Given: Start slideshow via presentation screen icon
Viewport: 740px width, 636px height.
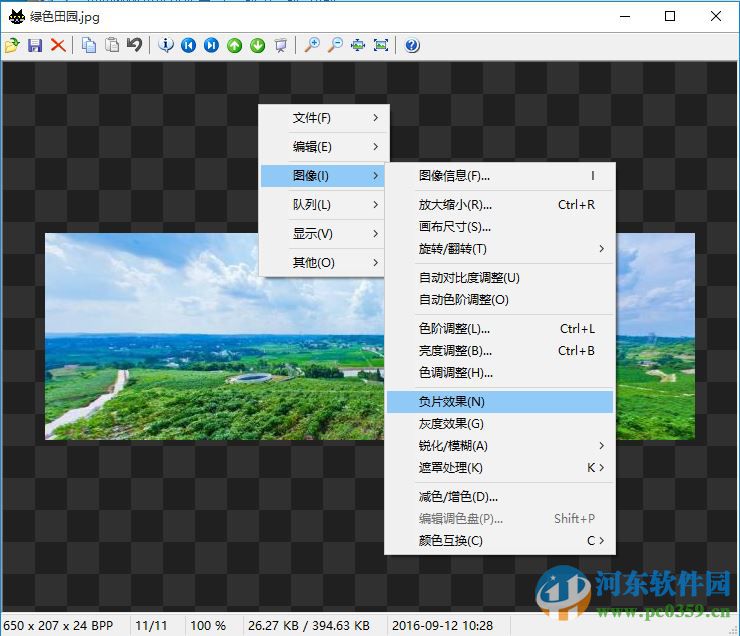Looking at the screenshot, I should coord(281,45).
